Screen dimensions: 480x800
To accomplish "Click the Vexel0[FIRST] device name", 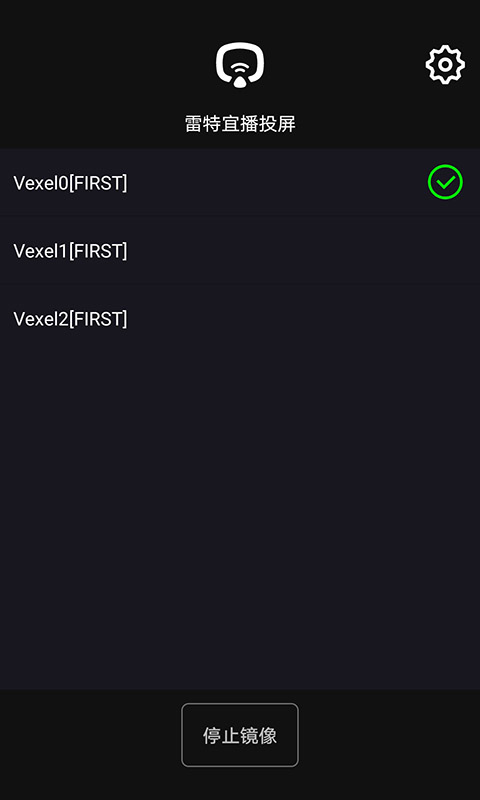I will pos(70,183).
